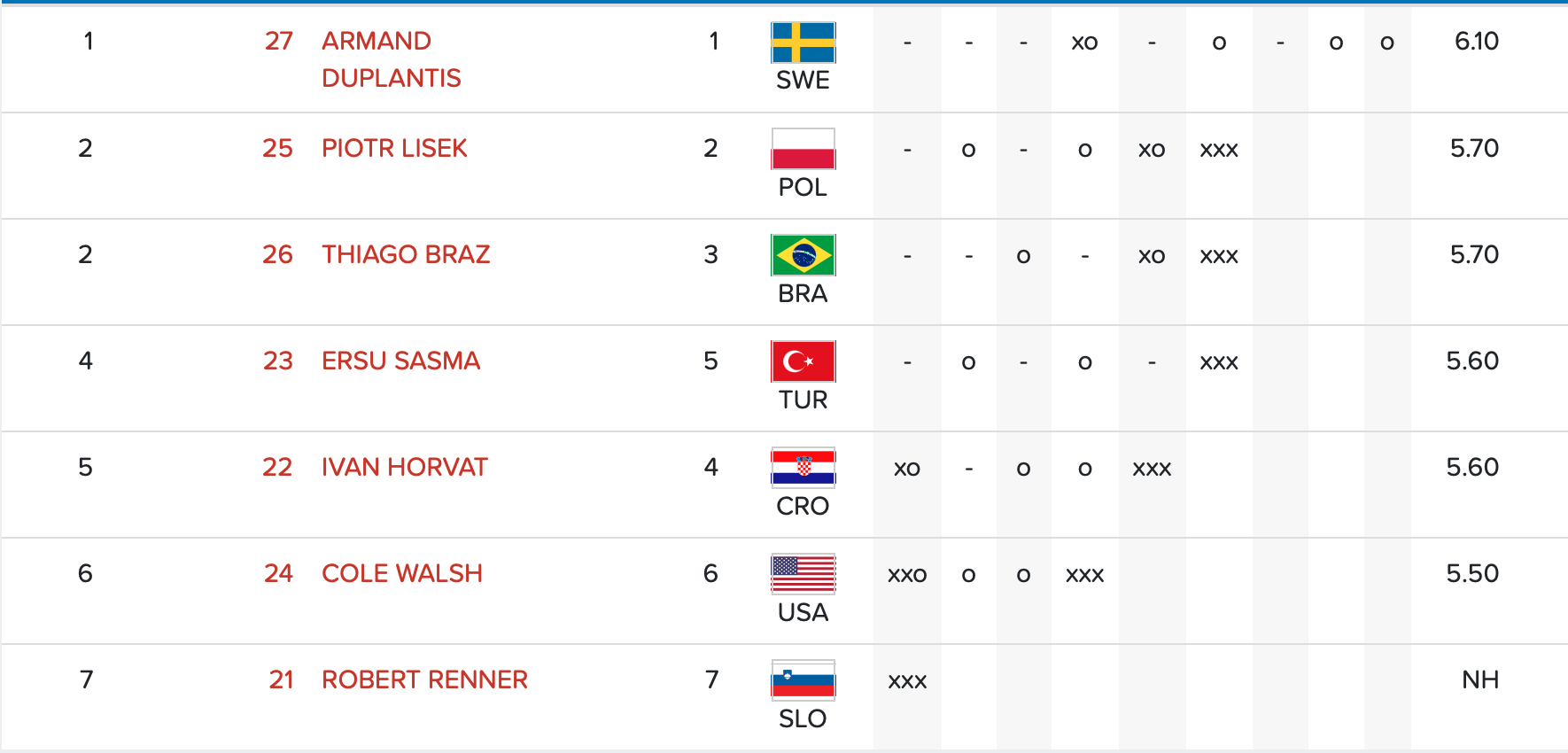
Task: Click Cole Walsh's 5.50 result
Action: (x=1472, y=573)
